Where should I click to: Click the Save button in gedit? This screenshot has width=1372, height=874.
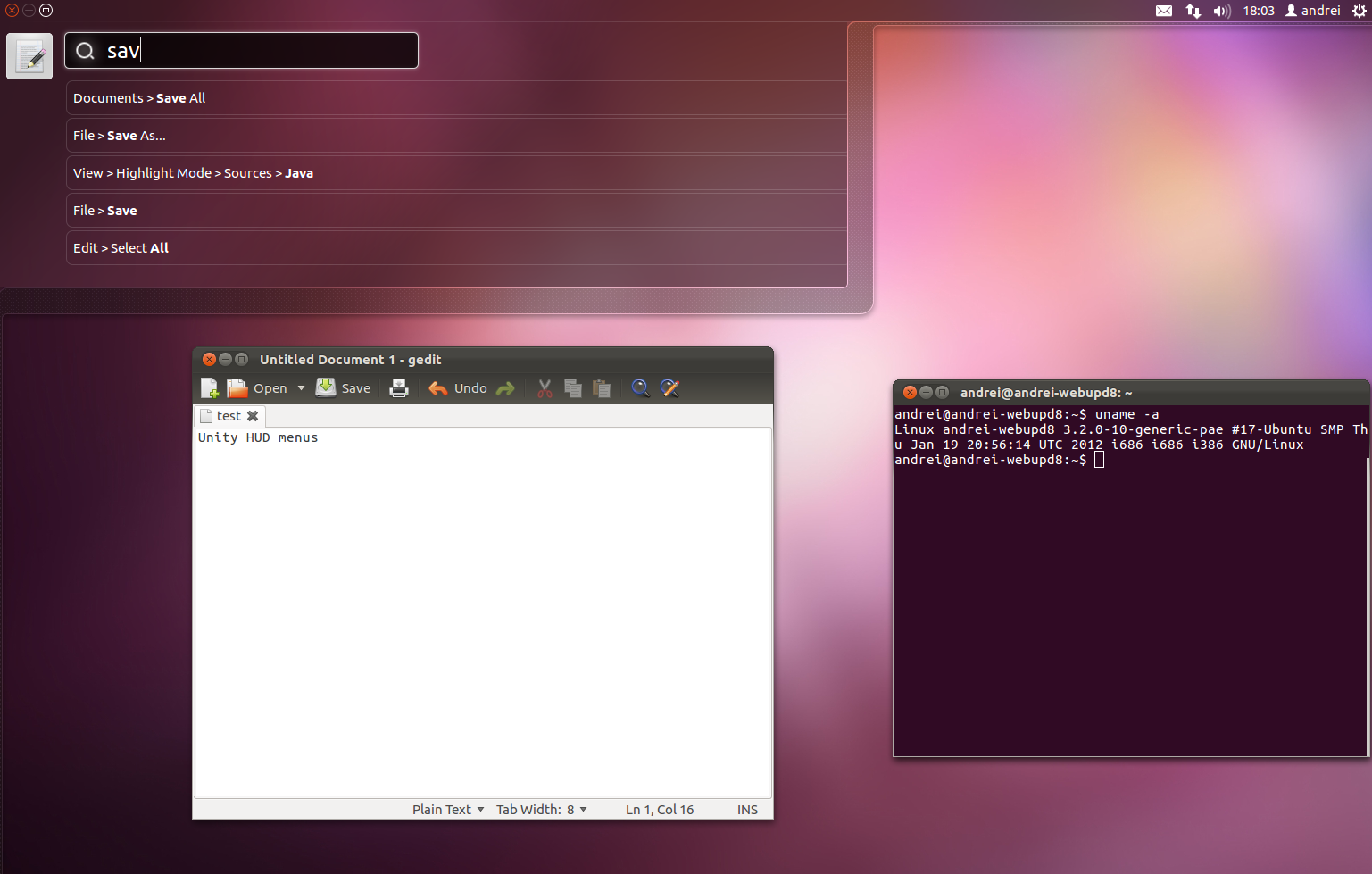344,387
